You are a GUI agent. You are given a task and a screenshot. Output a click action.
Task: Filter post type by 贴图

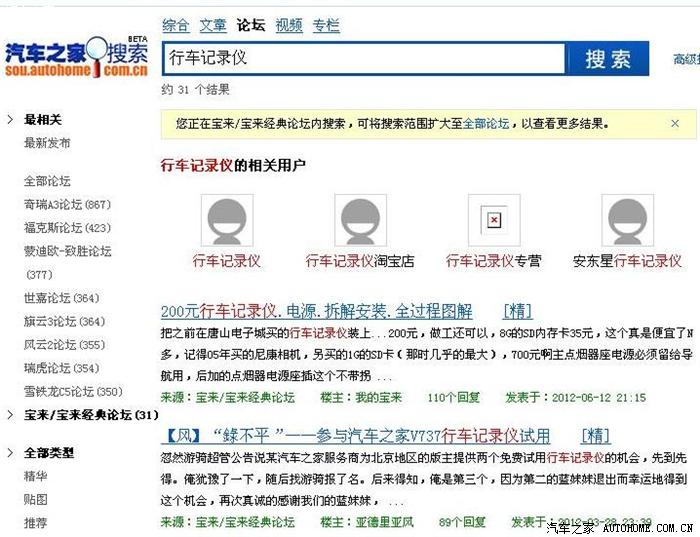(35, 500)
